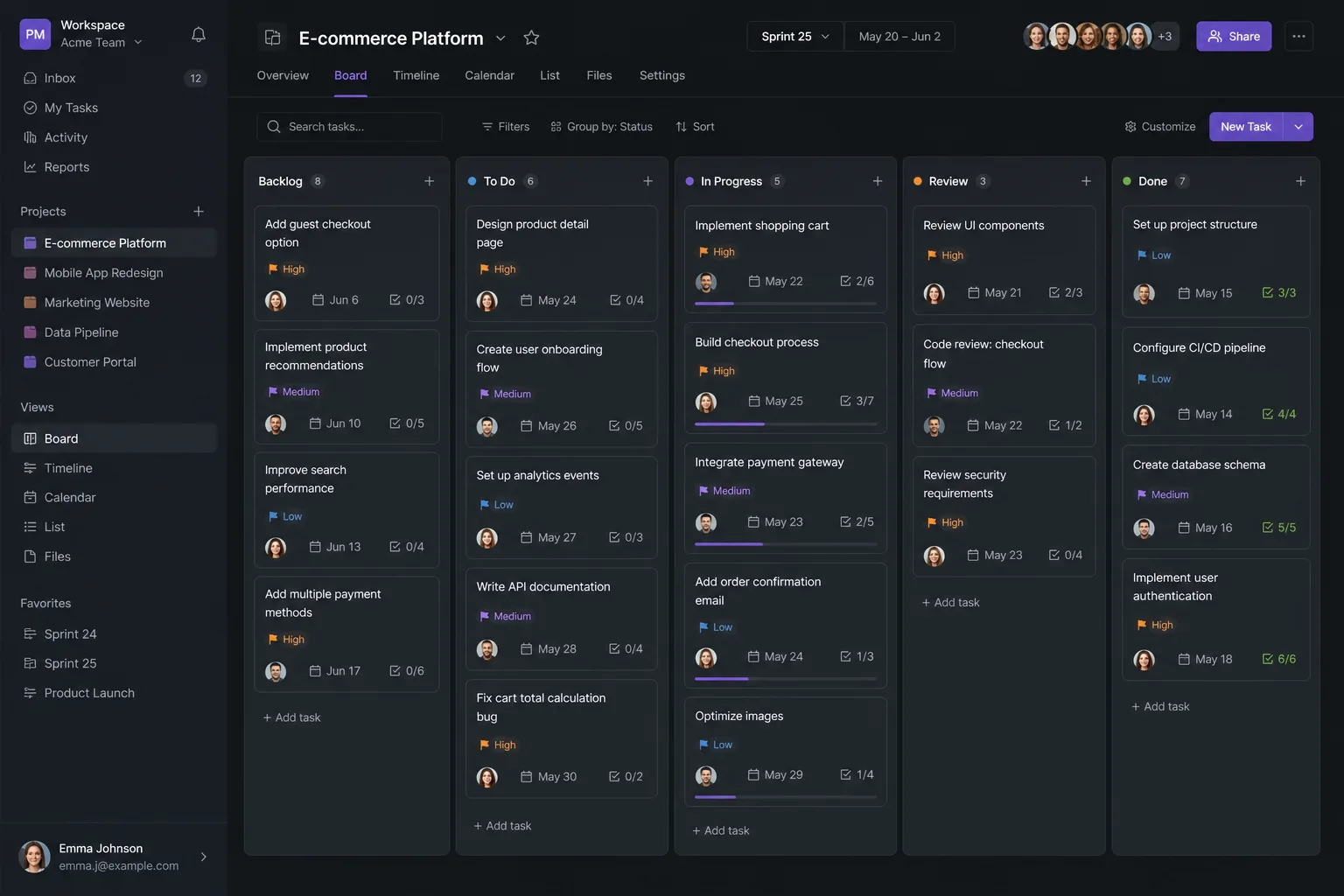Switch to the Files tab
The width and height of the screenshot is (1344, 896).
pyautogui.click(x=599, y=75)
